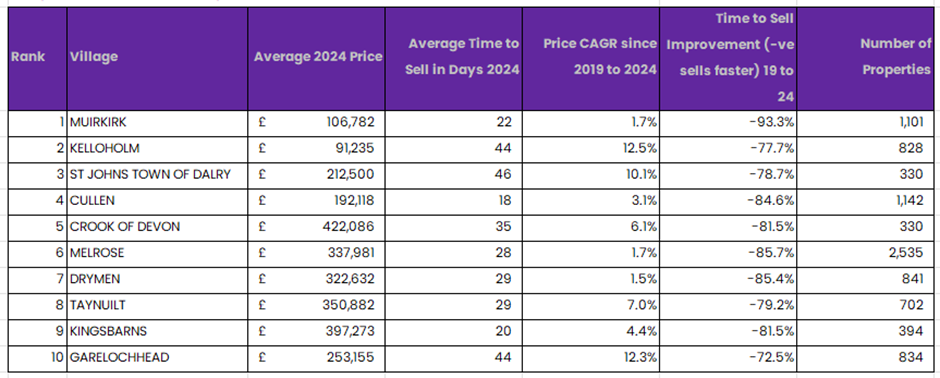Click TAYNUILT's 7.0% CAGR cell
Screen dimensions: 940x378
(590, 306)
